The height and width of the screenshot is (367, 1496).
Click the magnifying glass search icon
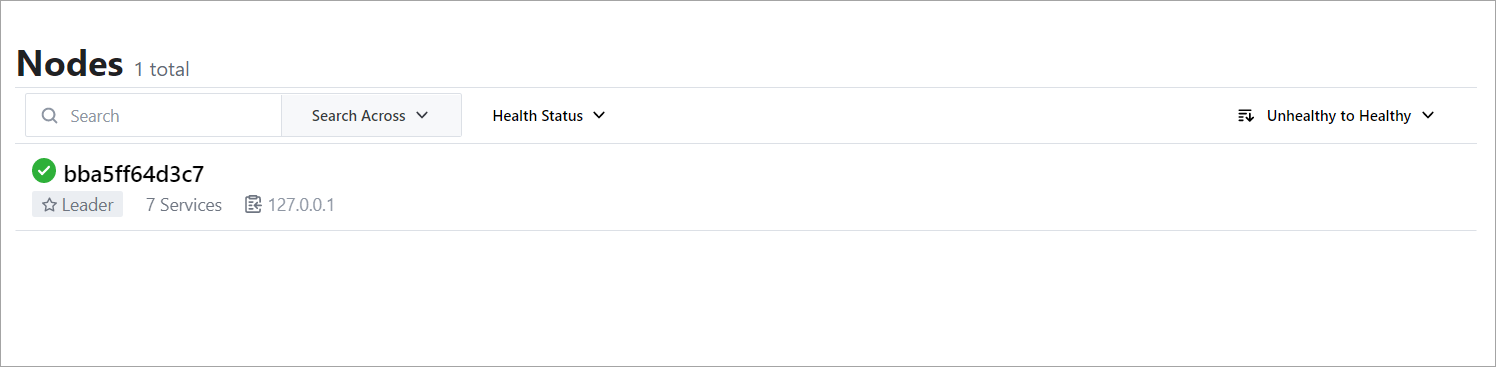(x=50, y=116)
